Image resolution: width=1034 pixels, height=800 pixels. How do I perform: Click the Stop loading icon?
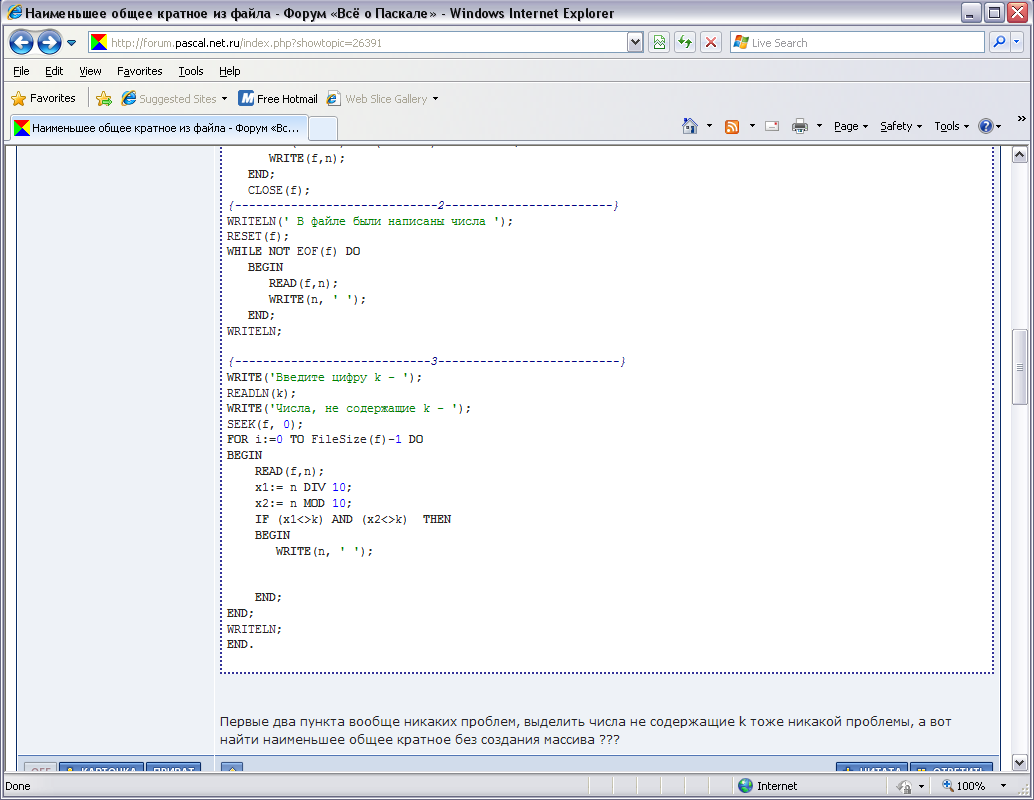[x=711, y=42]
